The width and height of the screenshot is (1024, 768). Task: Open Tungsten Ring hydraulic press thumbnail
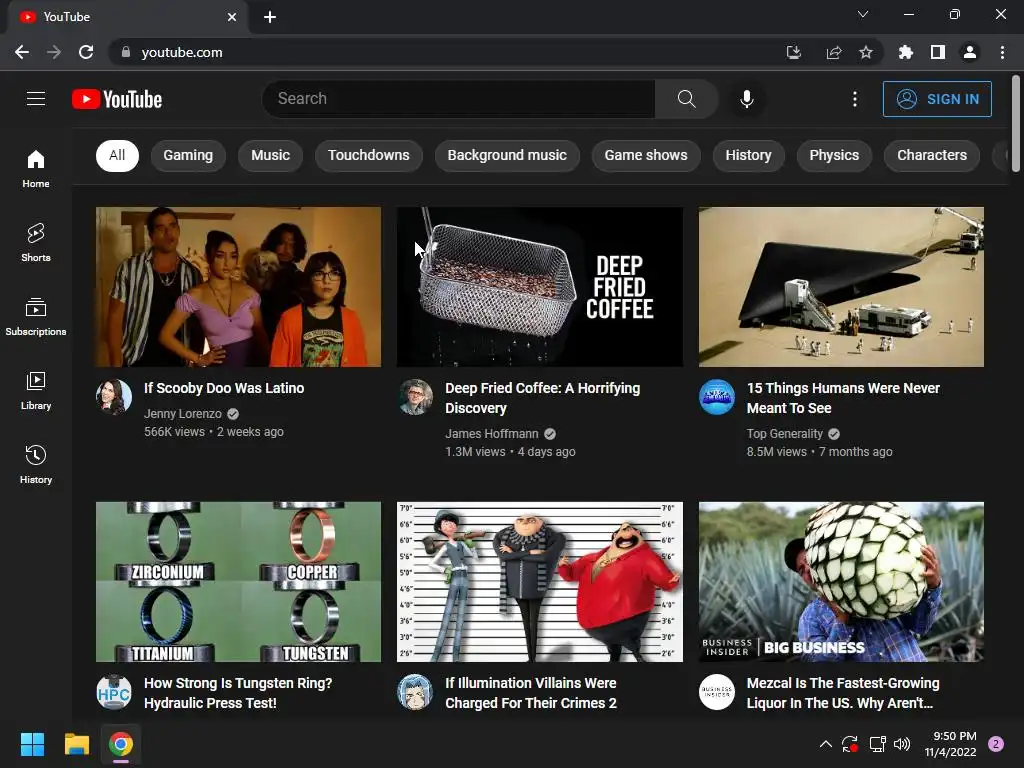click(x=238, y=582)
